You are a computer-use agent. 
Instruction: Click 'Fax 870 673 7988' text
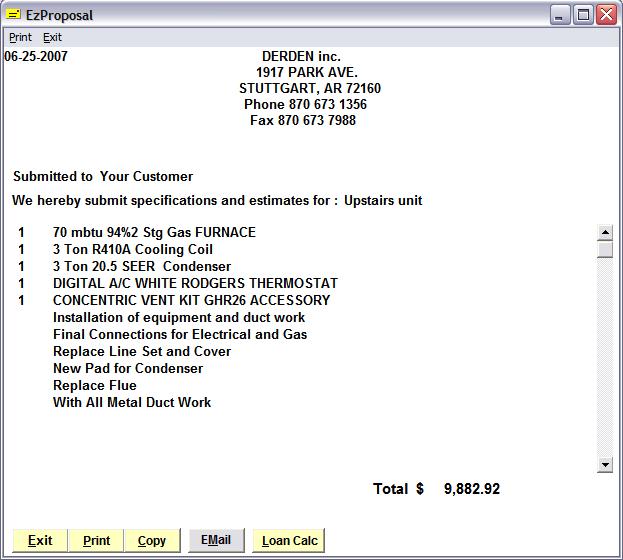(303, 120)
